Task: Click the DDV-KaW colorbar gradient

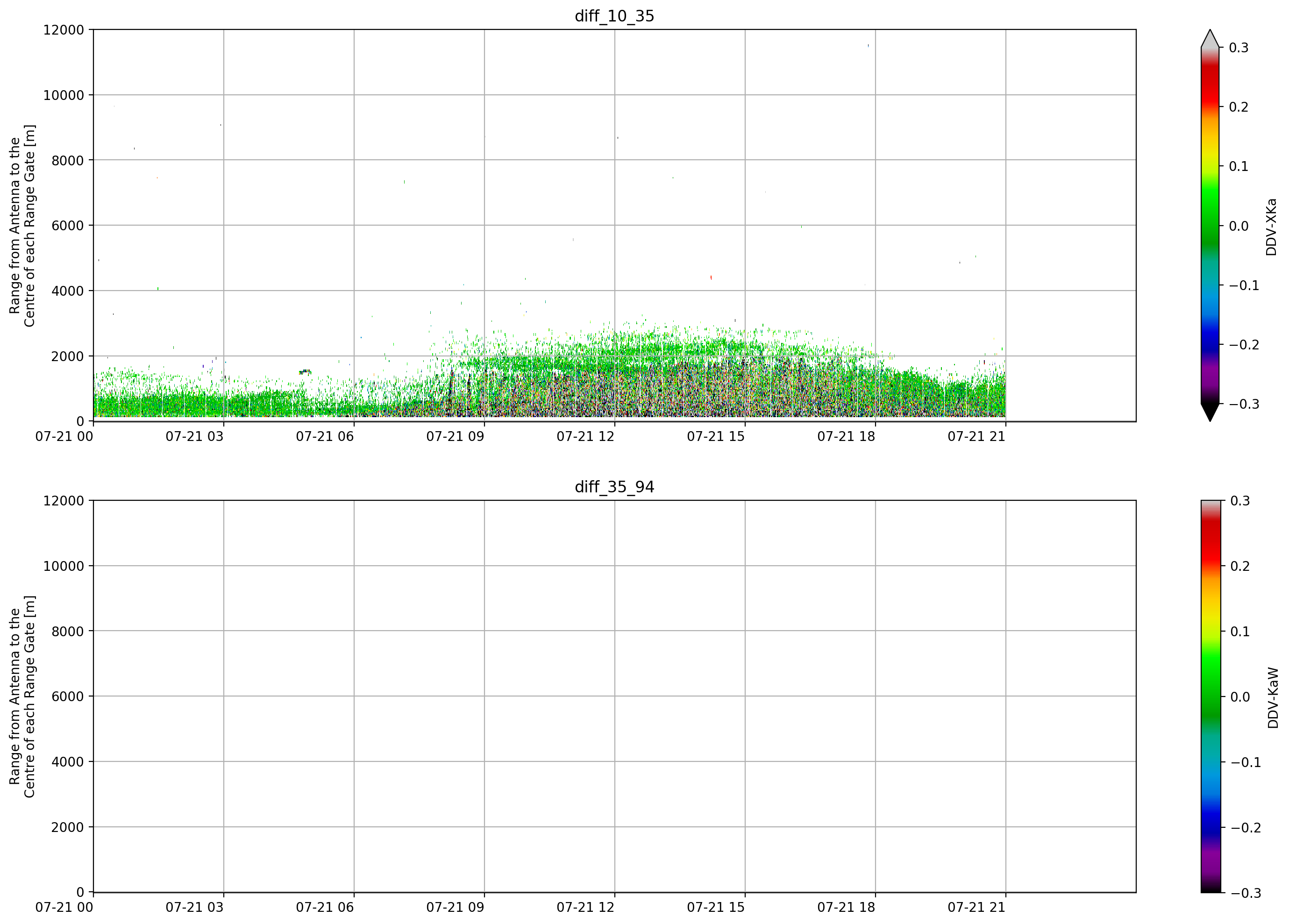Action: click(1210, 697)
